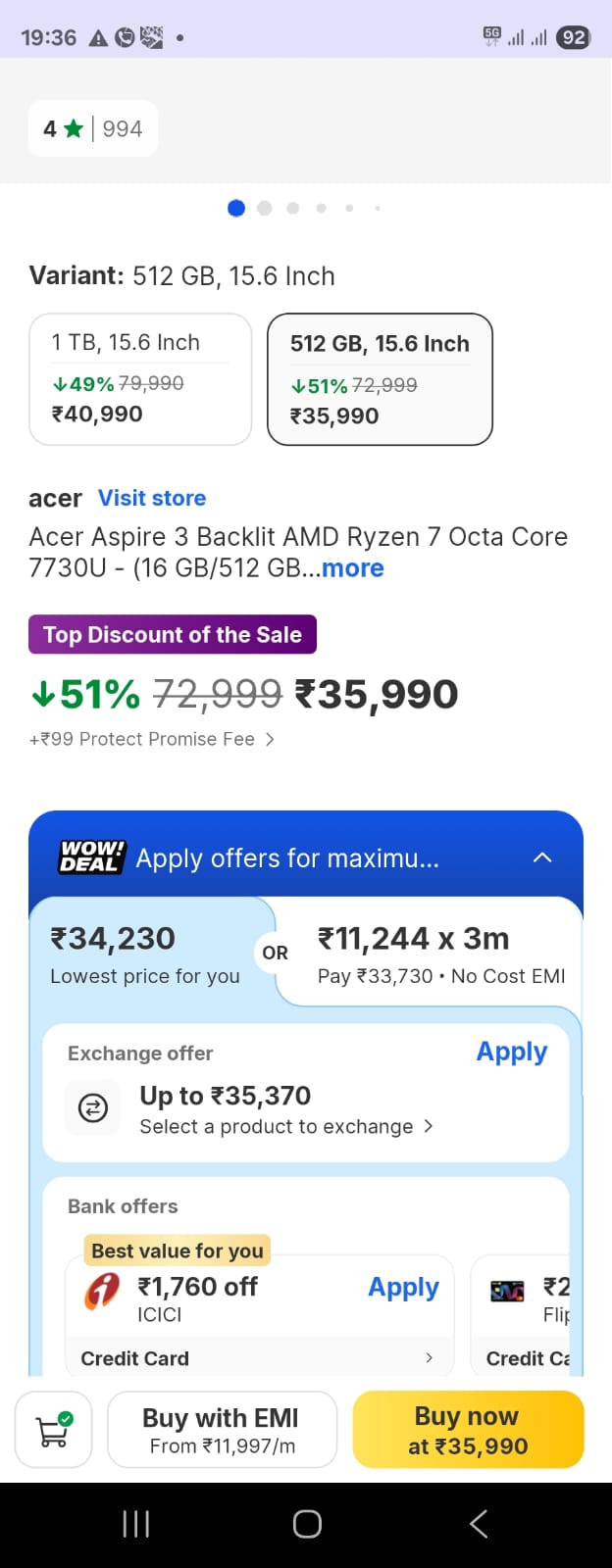Image resolution: width=612 pixels, height=1568 pixels.
Task: Tap the second image carousel dot
Action: [265, 208]
